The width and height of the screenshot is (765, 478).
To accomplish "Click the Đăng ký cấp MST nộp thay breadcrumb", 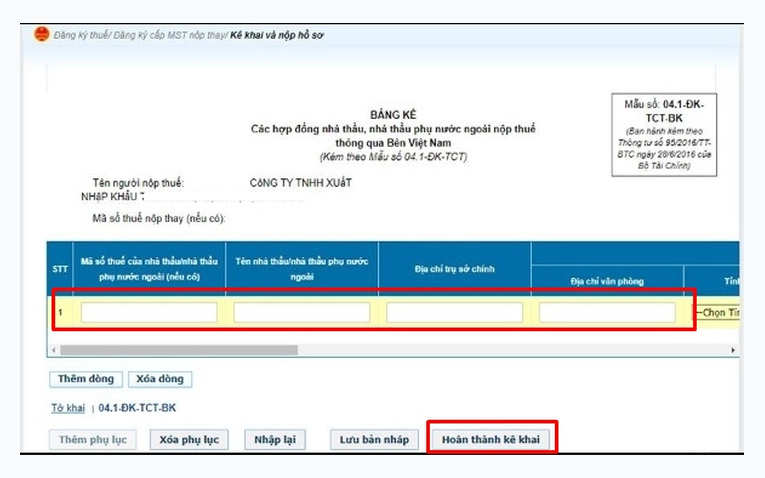I will click(x=170, y=35).
